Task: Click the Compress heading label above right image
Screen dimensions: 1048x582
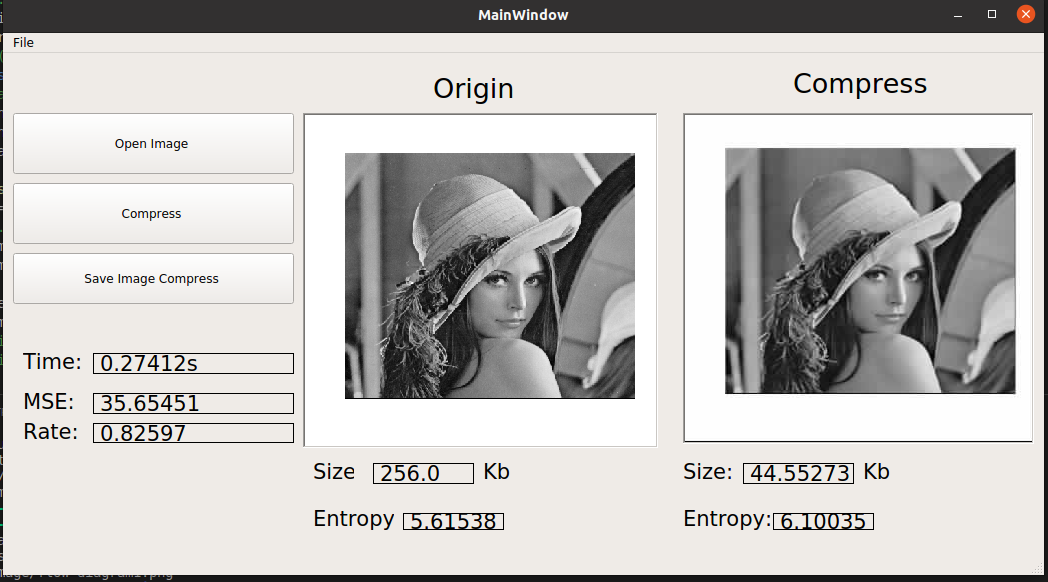Action: point(860,84)
